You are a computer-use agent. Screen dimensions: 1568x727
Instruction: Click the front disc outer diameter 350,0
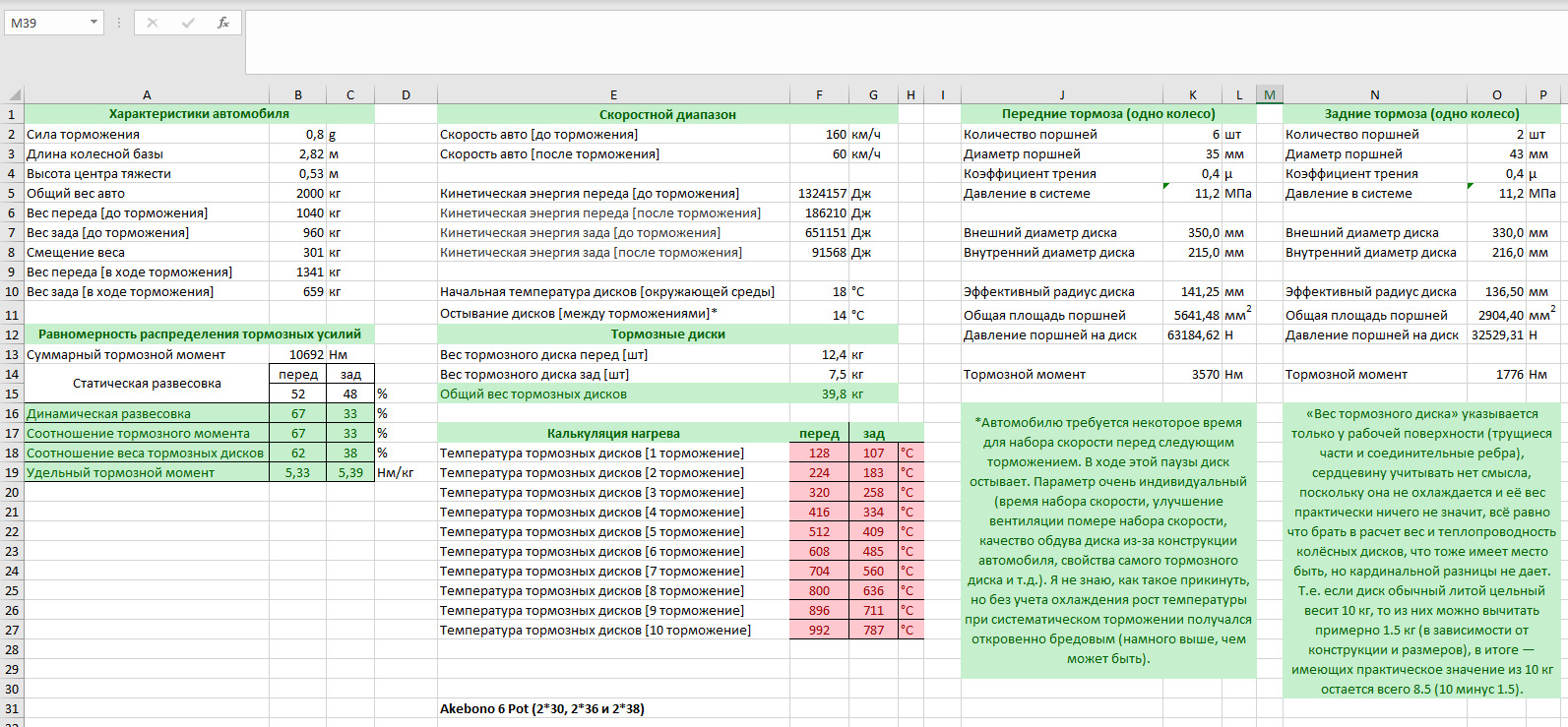(x=1192, y=232)
